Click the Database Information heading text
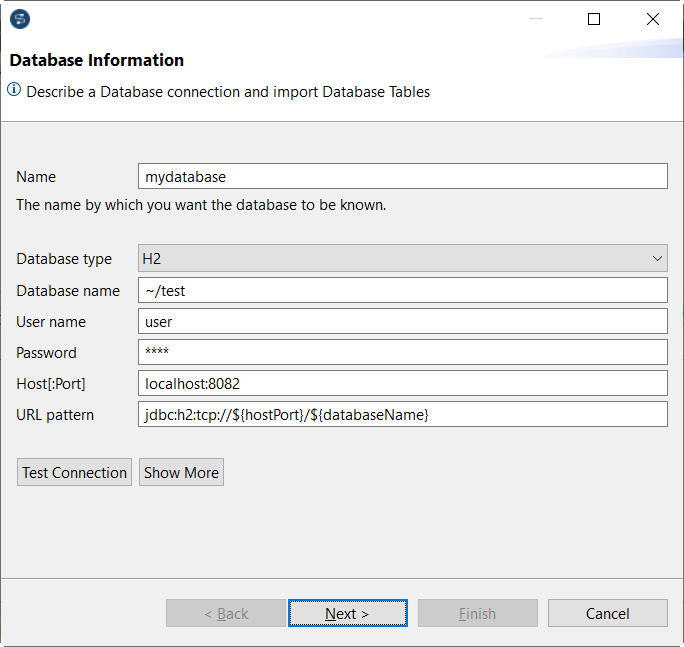684x647 pixels. [97, 60]
